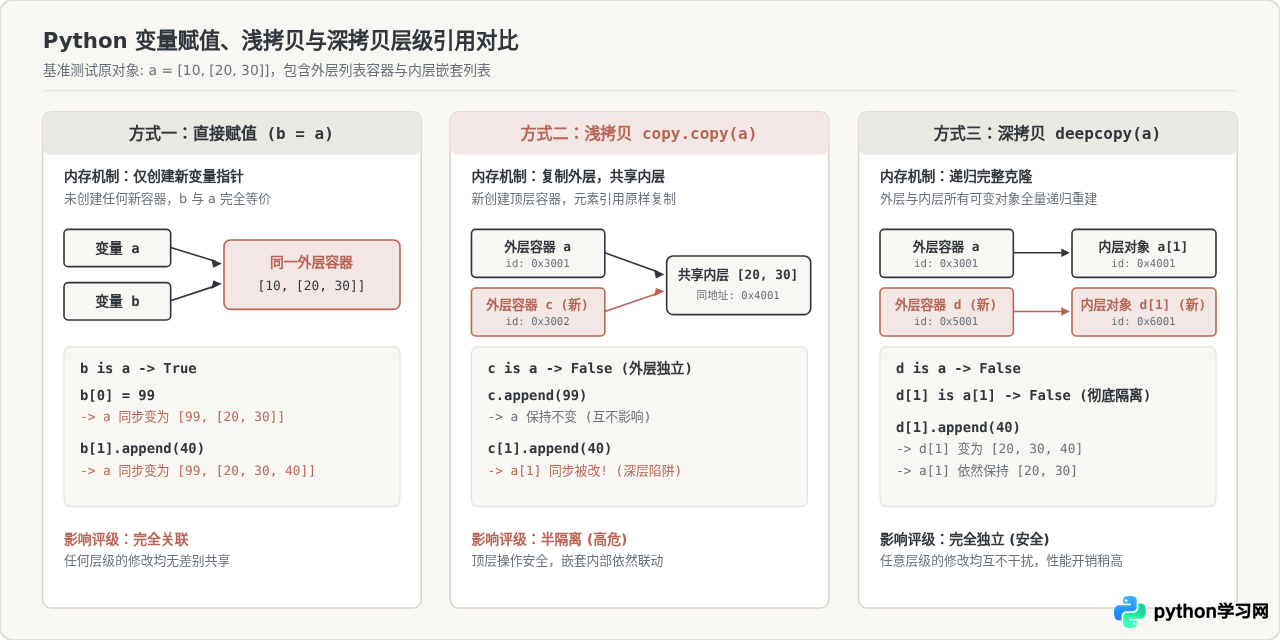This screenshot has width=1280, height=640.
Task: Click the line "新创建顶层容器,元素引用原样复制"
Action: click(x=574, y=199)
